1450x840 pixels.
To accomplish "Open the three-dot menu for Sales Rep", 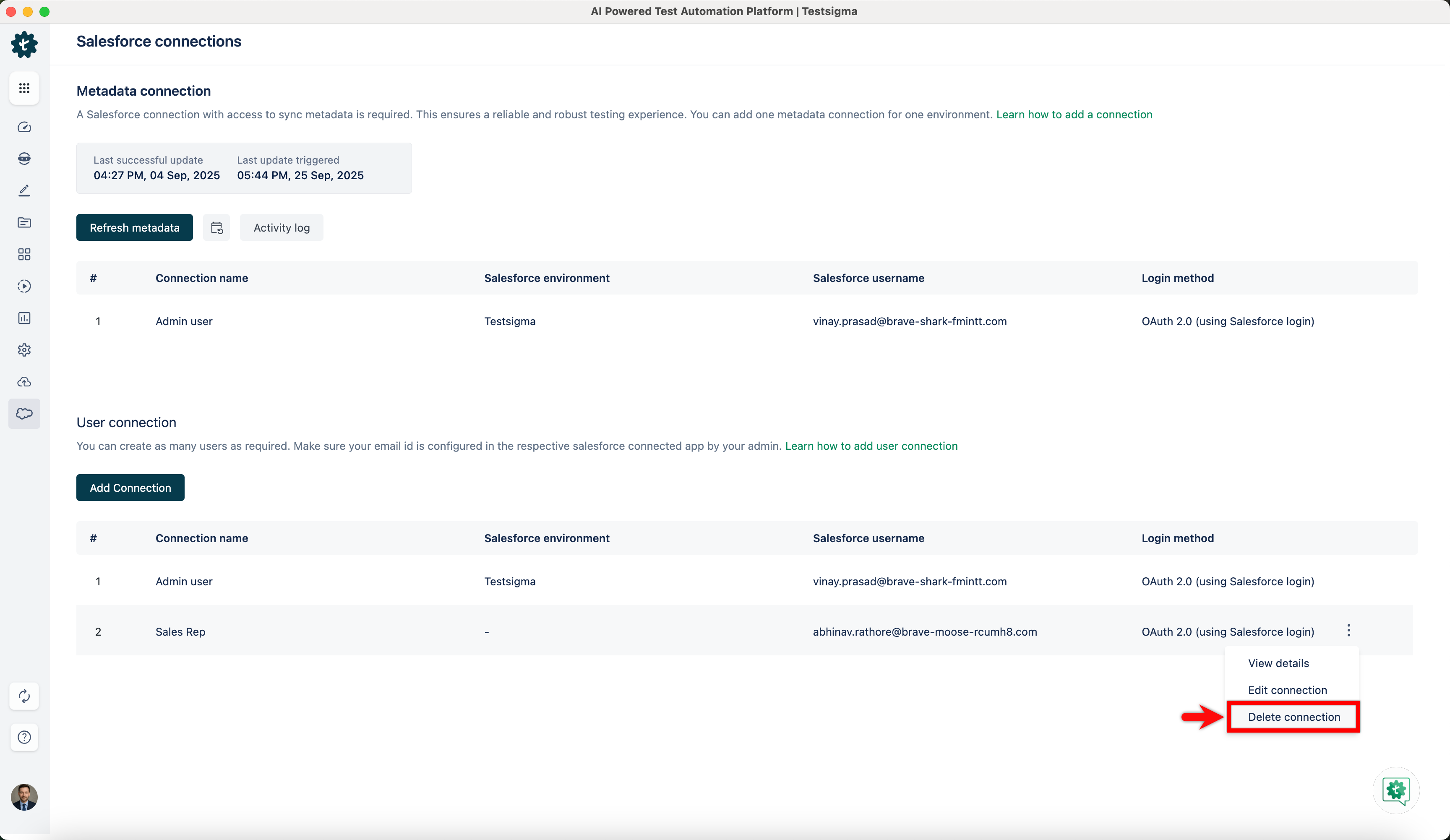I will pyautogui.click(x=1348, y=631).
